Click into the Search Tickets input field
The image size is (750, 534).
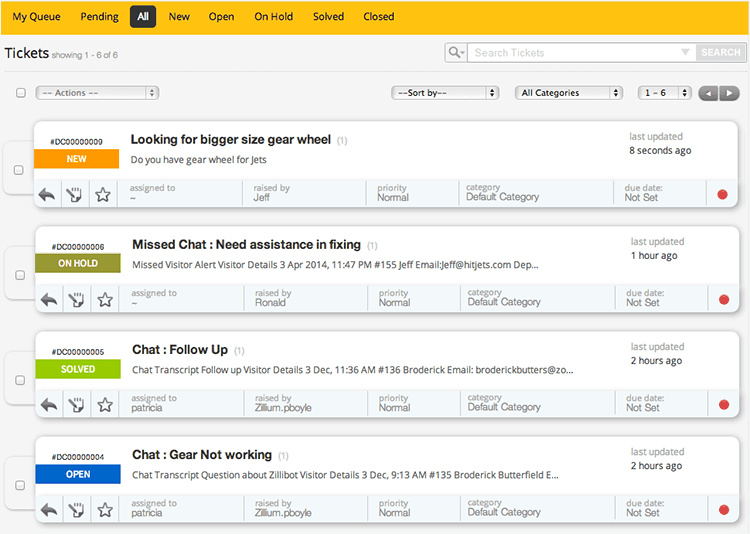575,53
